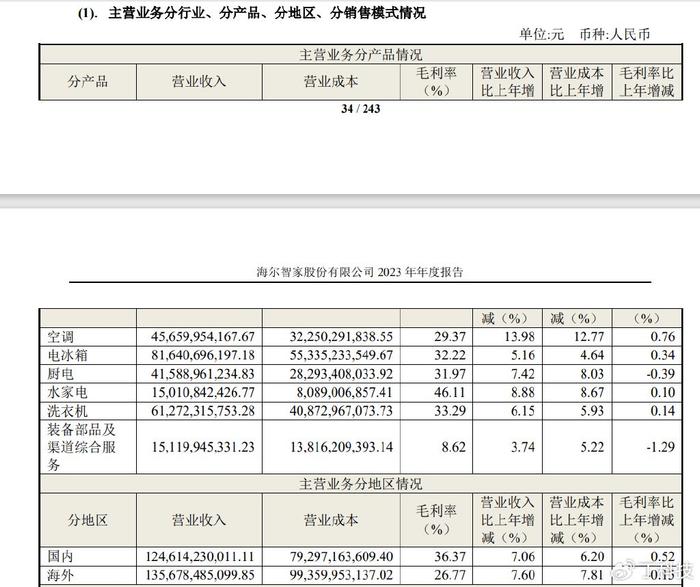This screenshot has width=700, height=587.
Task: Select the 空调 row label
Action: [61, 336]
